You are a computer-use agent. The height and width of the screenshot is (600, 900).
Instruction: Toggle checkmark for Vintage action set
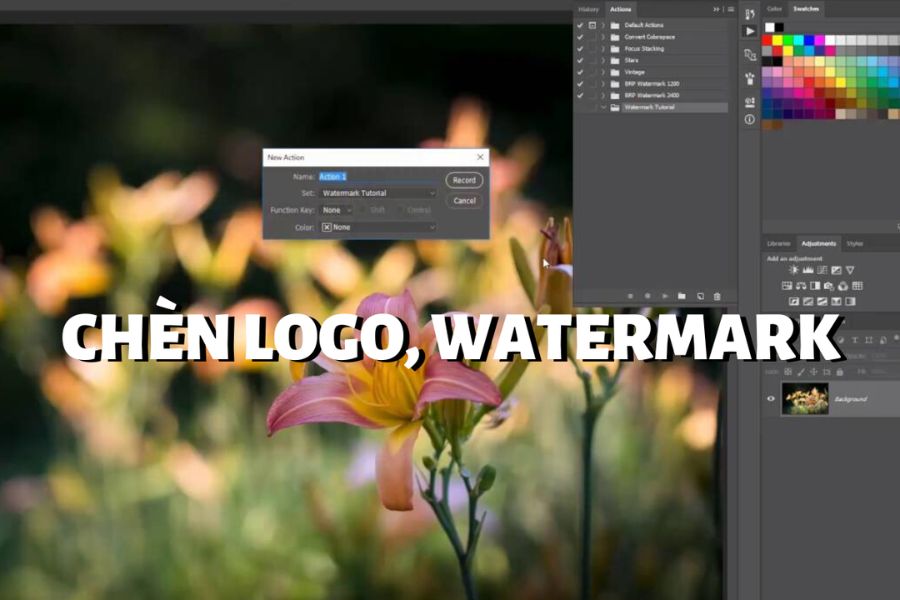pyautogui.click(x=580, y=72)
